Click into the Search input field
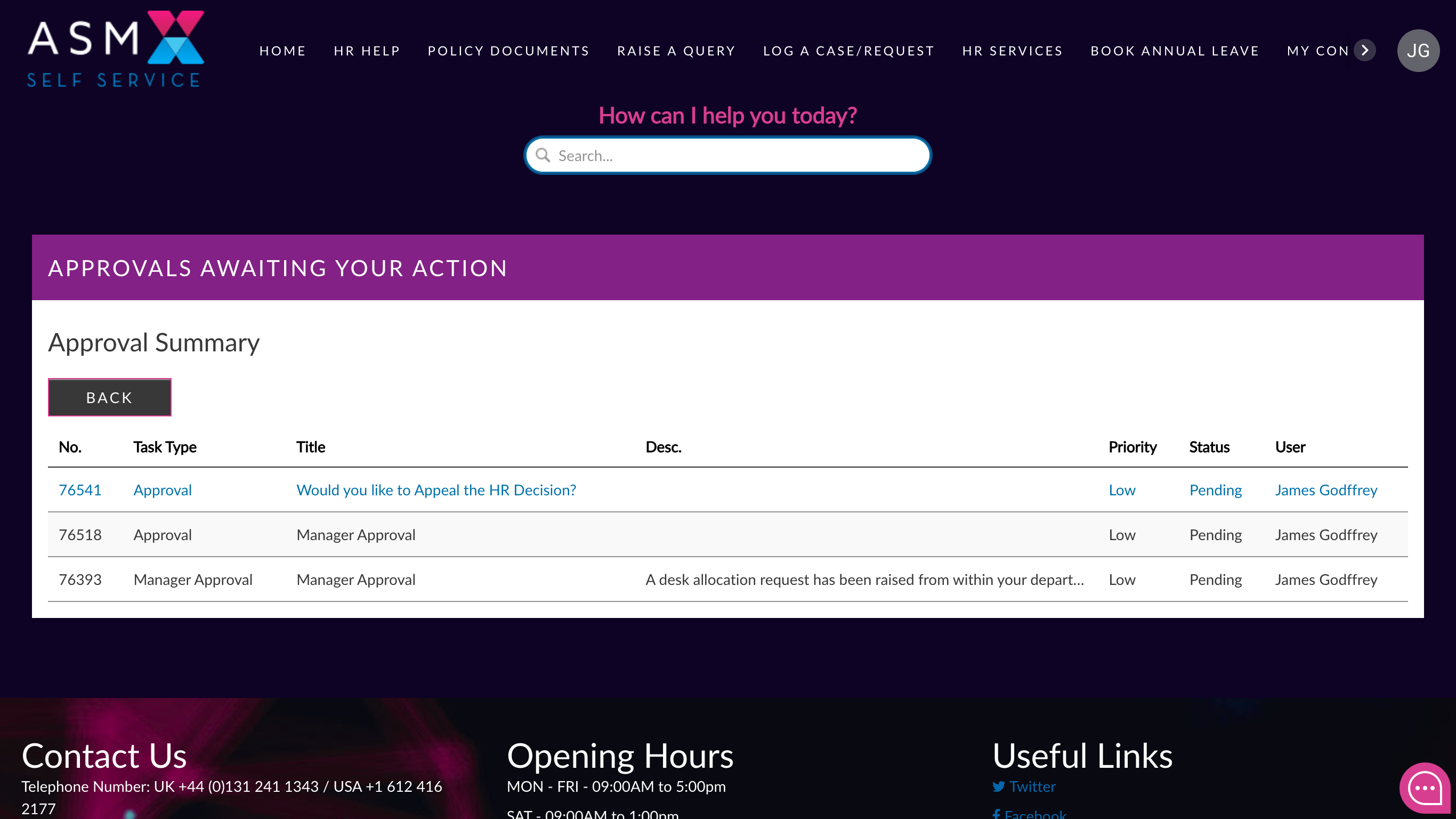The height and width of the screenshot is (819, 1456). [735, 156]
